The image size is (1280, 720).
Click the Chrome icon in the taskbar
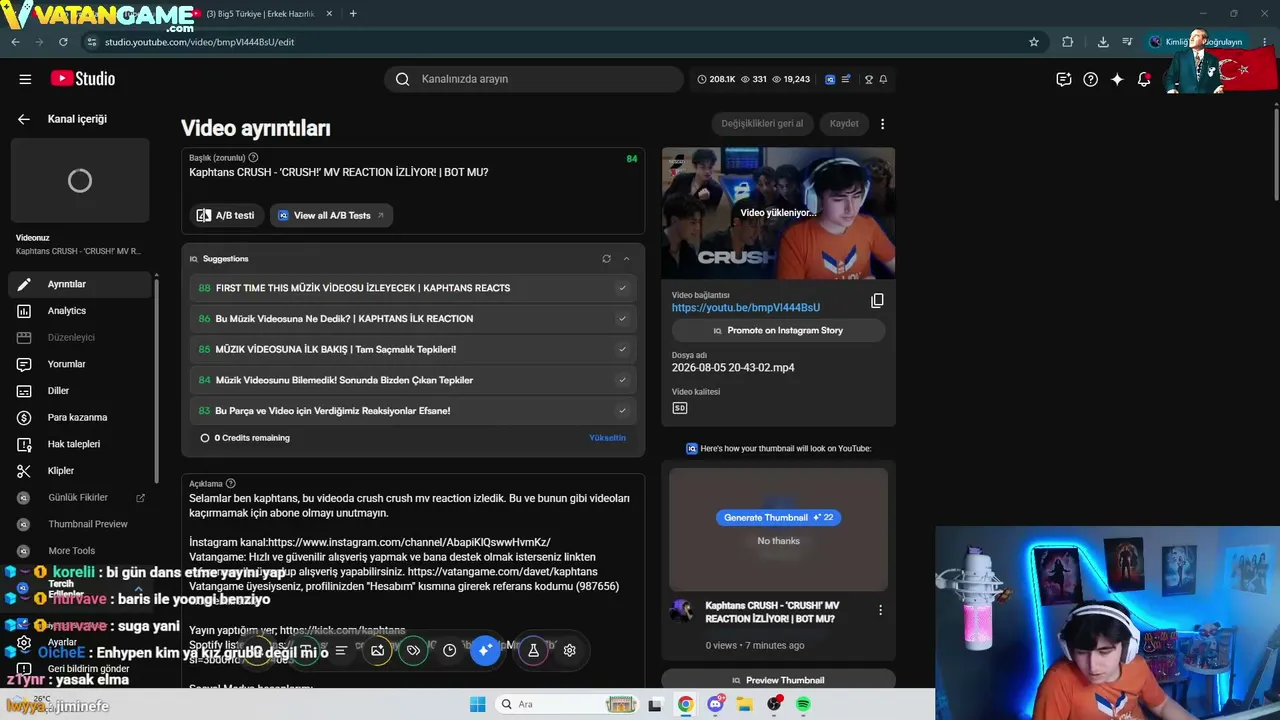click(685, 704)
